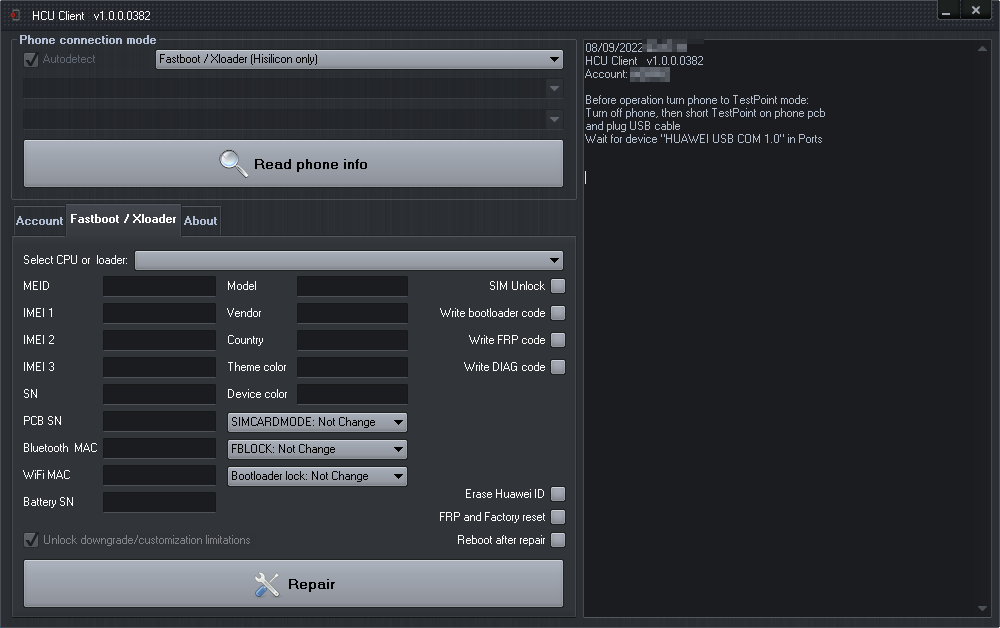
Task: Switch to the Account tab
Action: click(x=40, y=221)
